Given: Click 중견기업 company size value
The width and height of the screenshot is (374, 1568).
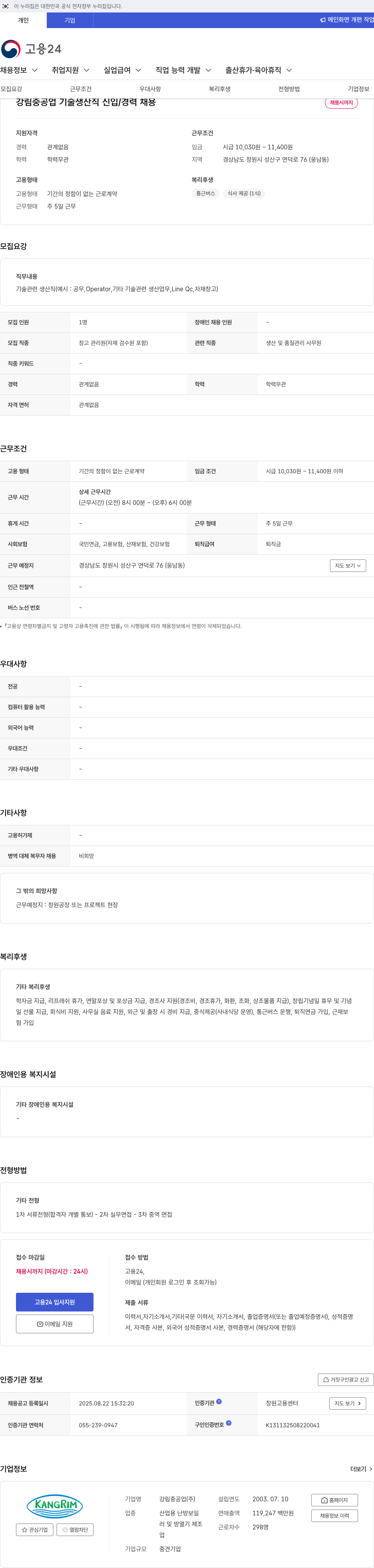Looking at the screenshot, I should point(170,1549).
